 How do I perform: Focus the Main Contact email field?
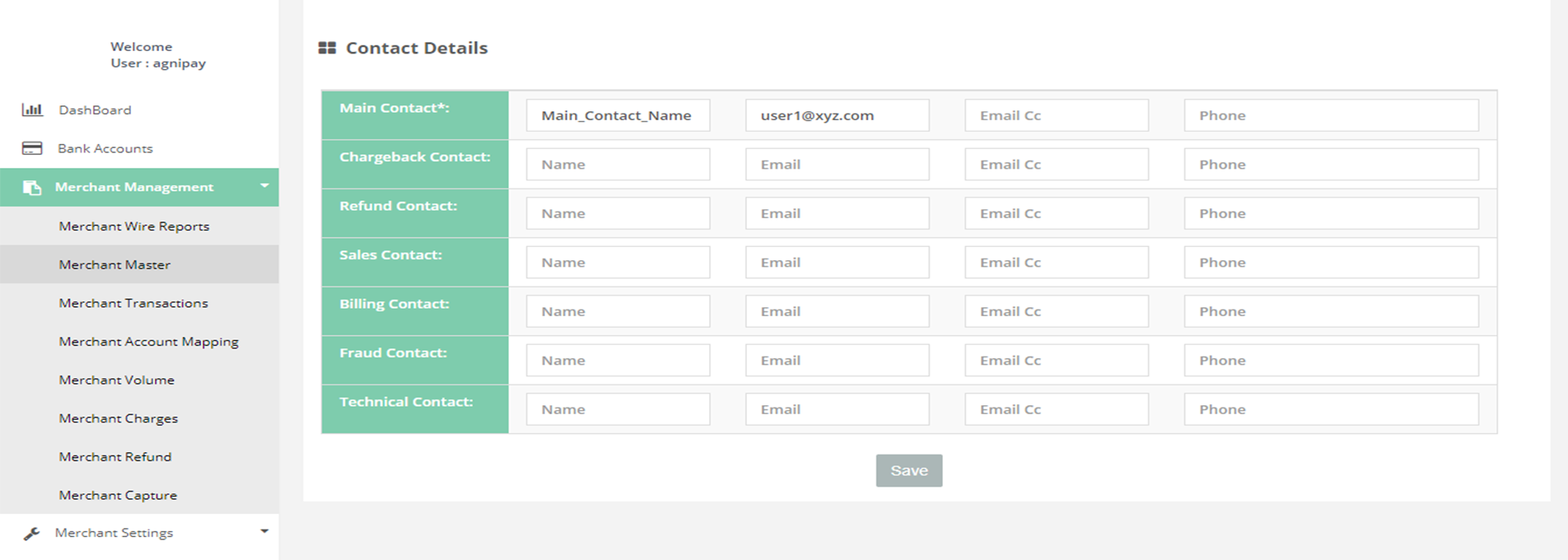click(x=837, y=115)
